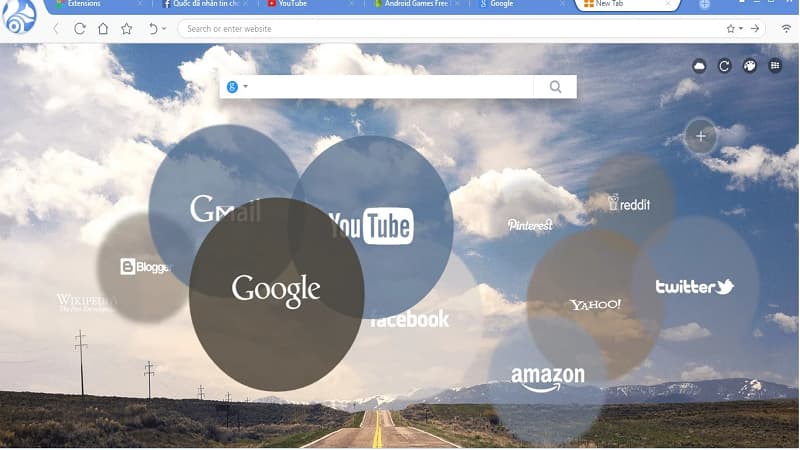The image size is (800, 450).
Task: Click the Wi-Fi icon in toolbar
Action: pos(786,29)
